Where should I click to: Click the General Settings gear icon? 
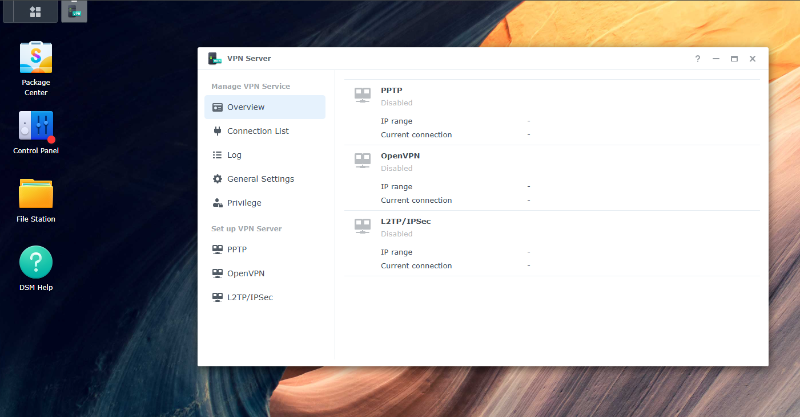[217, 179]
